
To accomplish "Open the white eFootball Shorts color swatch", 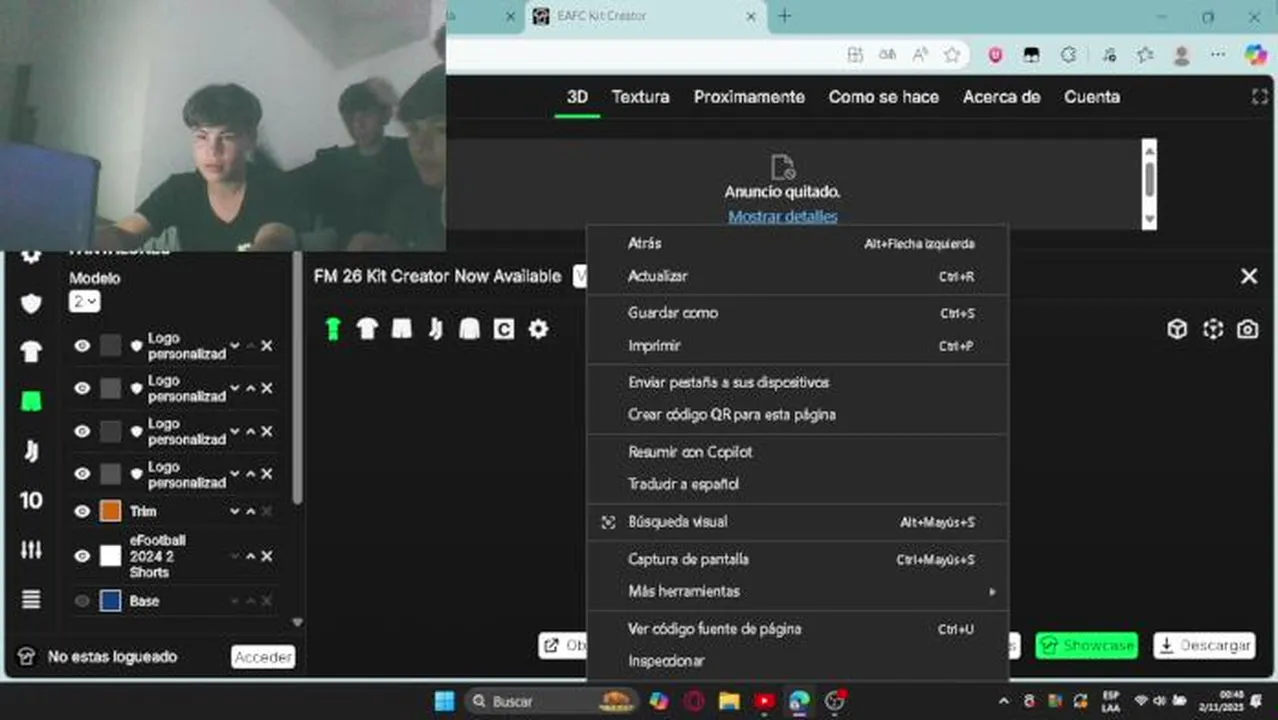I will tap(110, 556).
